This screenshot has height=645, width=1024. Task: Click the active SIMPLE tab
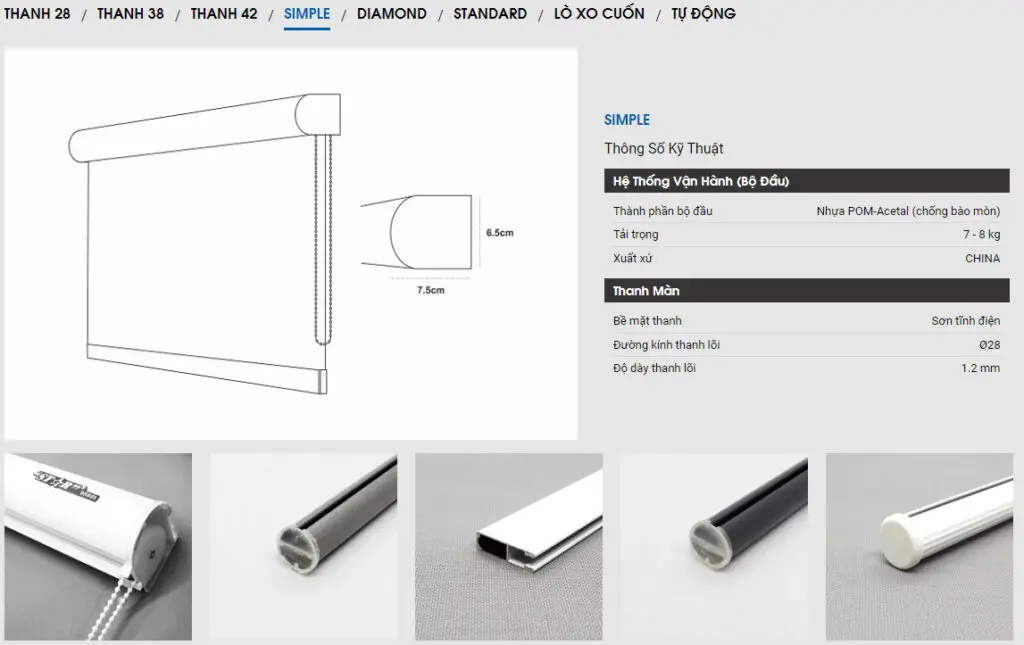tap(307, 14)
